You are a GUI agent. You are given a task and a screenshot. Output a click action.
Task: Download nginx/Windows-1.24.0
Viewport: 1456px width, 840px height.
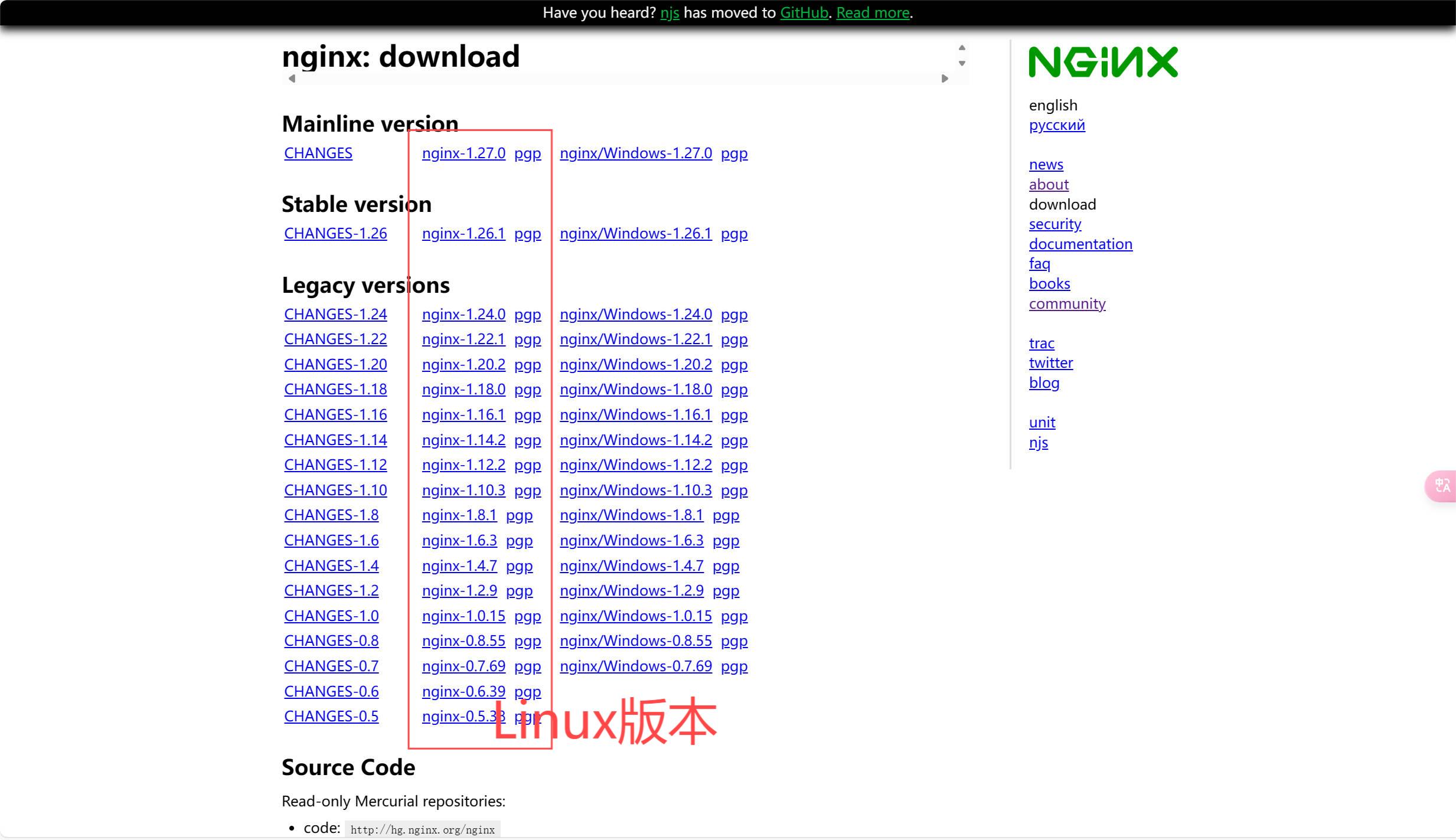(636, 315)
